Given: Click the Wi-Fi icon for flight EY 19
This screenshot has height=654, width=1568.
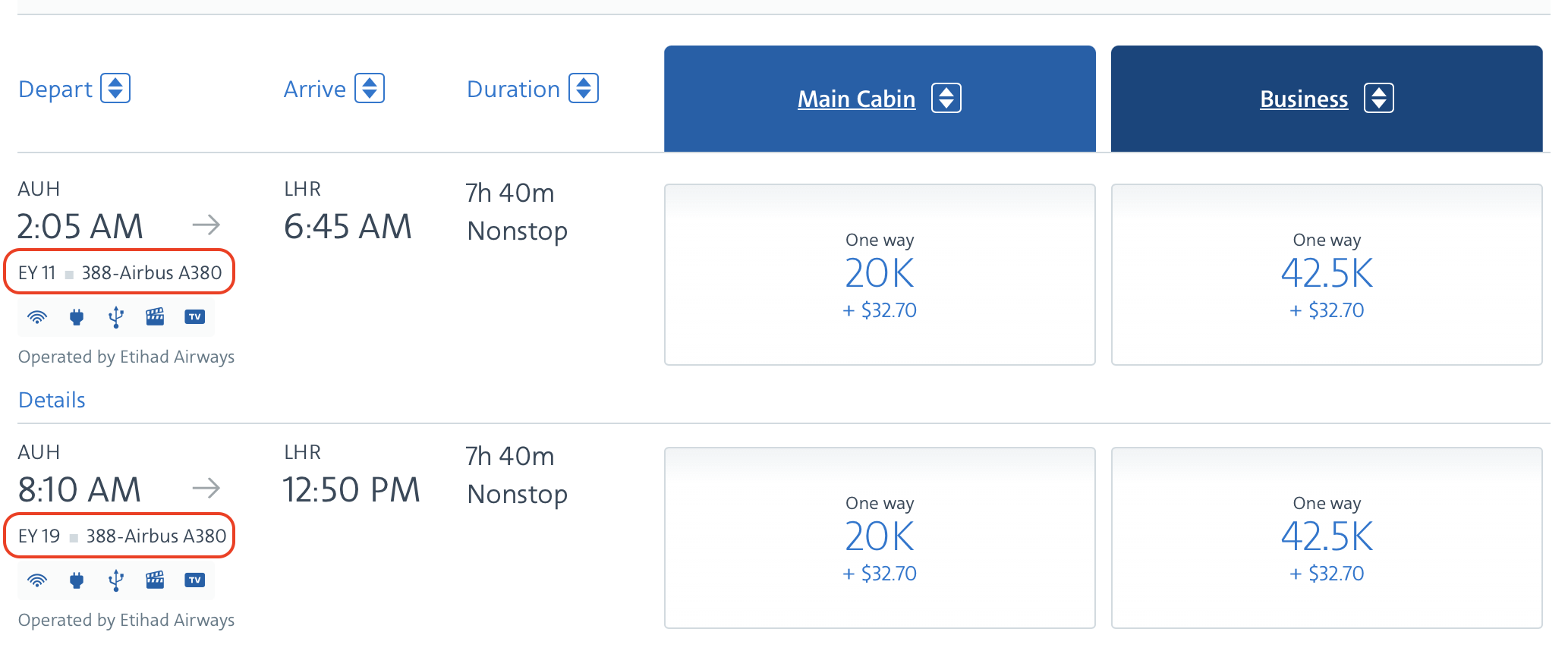Looking at the screenshot, I should click(x=37, y=580).
